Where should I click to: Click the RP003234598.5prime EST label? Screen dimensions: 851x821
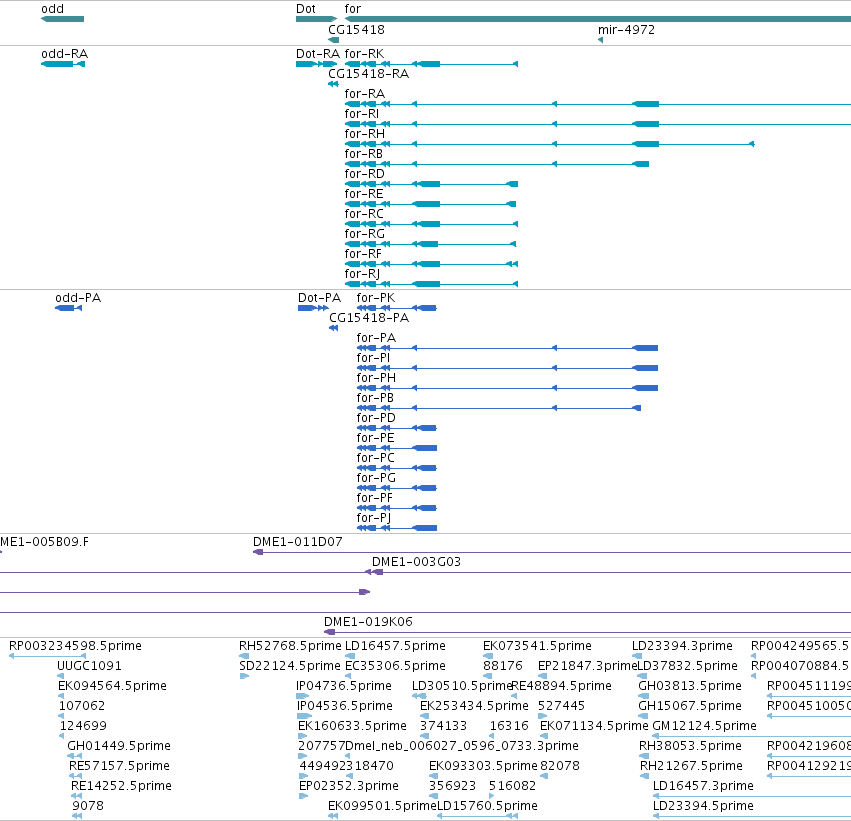(x=75, y=646)
